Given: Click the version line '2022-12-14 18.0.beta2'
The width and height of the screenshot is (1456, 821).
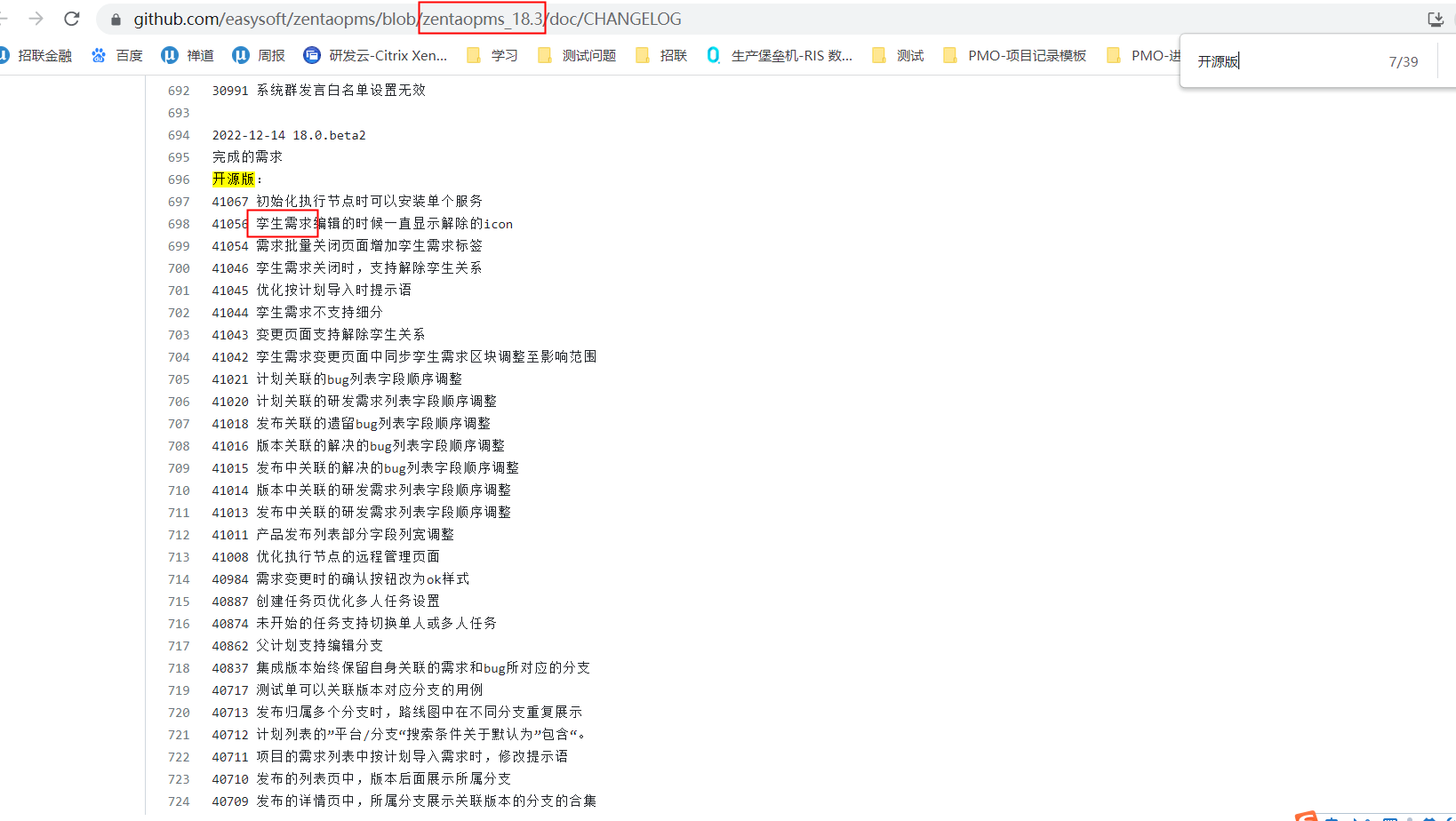Looking at the screenshot, I should click(x=289, y=135).
